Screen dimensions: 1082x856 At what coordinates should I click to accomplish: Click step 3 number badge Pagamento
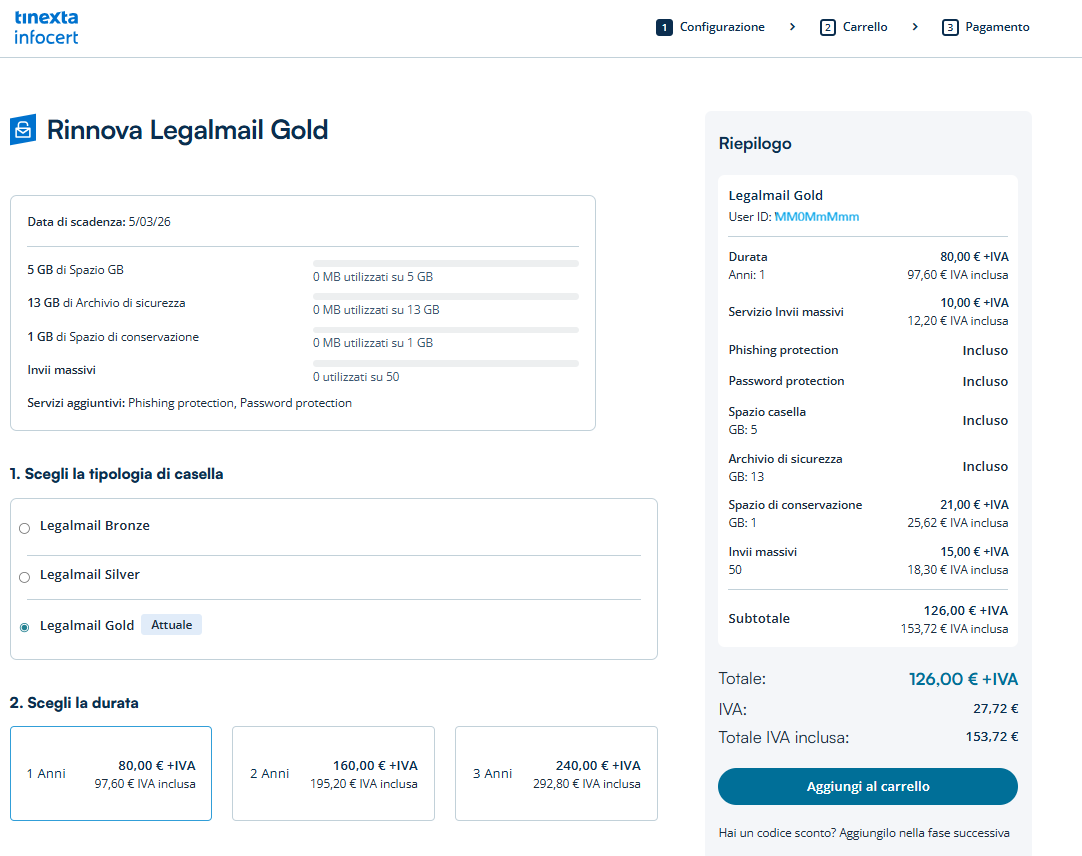(x=950, y=28)
